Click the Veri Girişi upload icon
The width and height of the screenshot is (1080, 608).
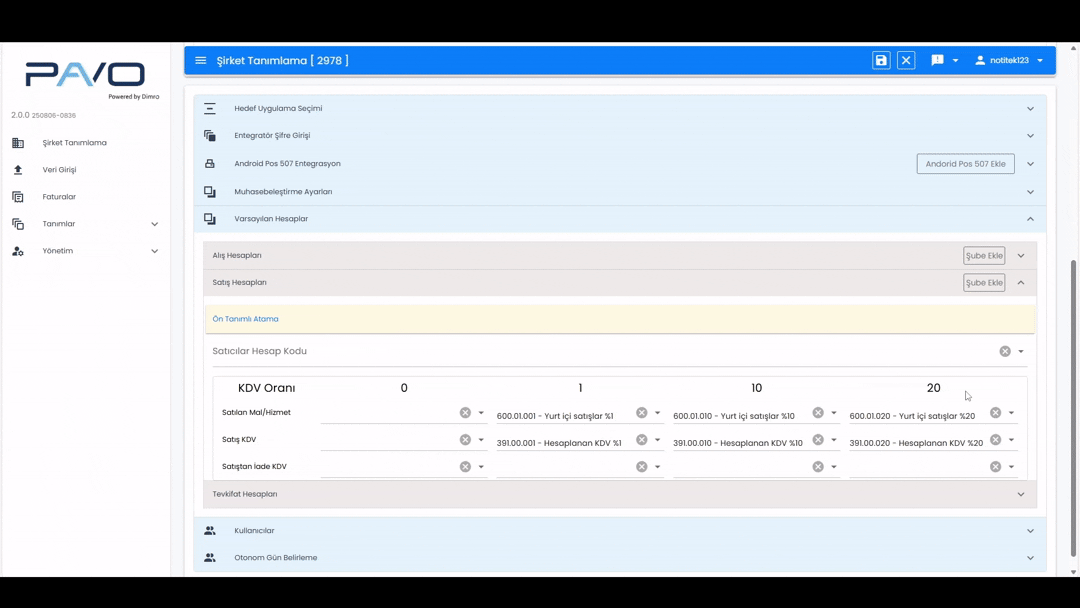coord(18,170)
